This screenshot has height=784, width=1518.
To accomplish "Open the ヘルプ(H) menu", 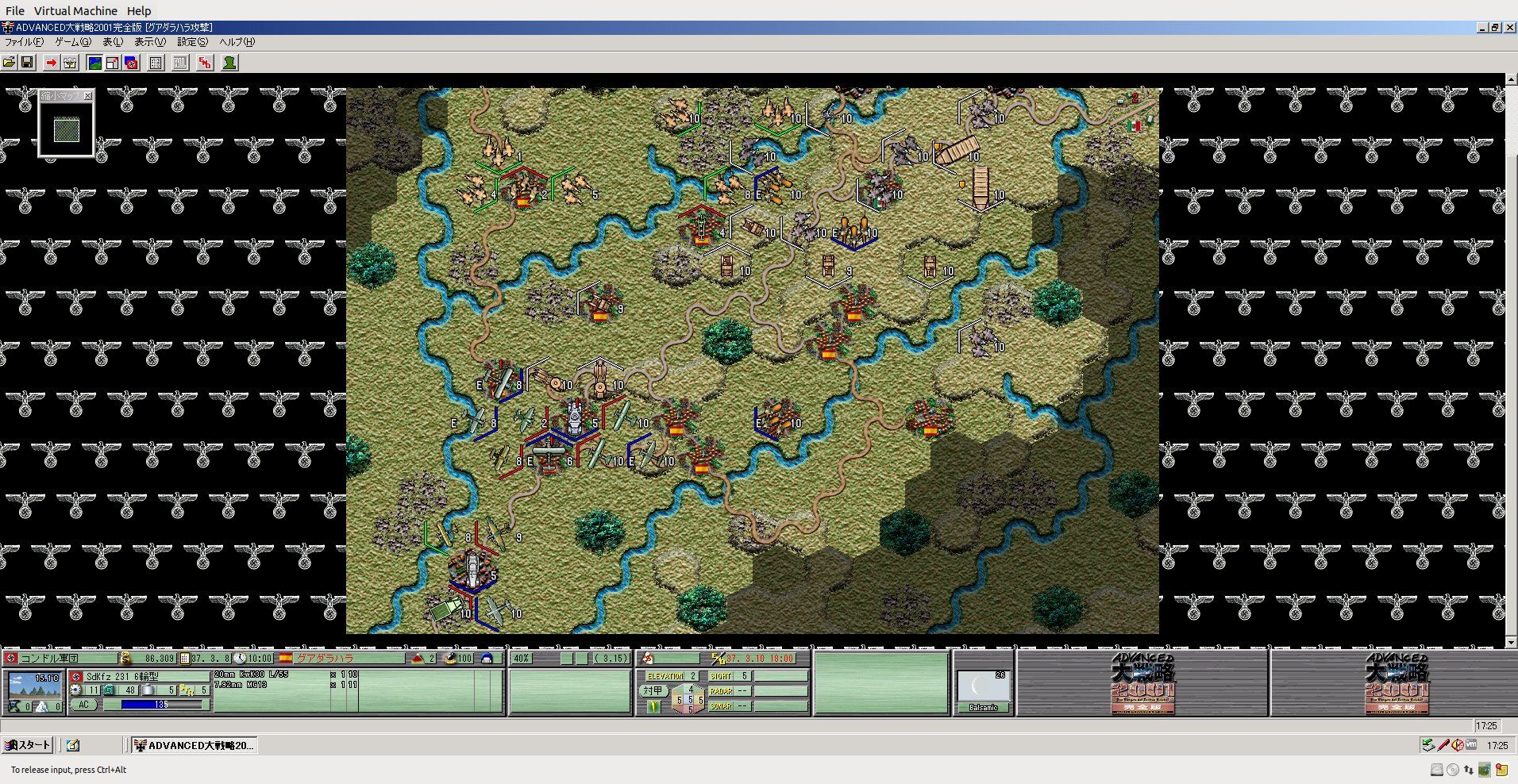I will tap(237, 42).
